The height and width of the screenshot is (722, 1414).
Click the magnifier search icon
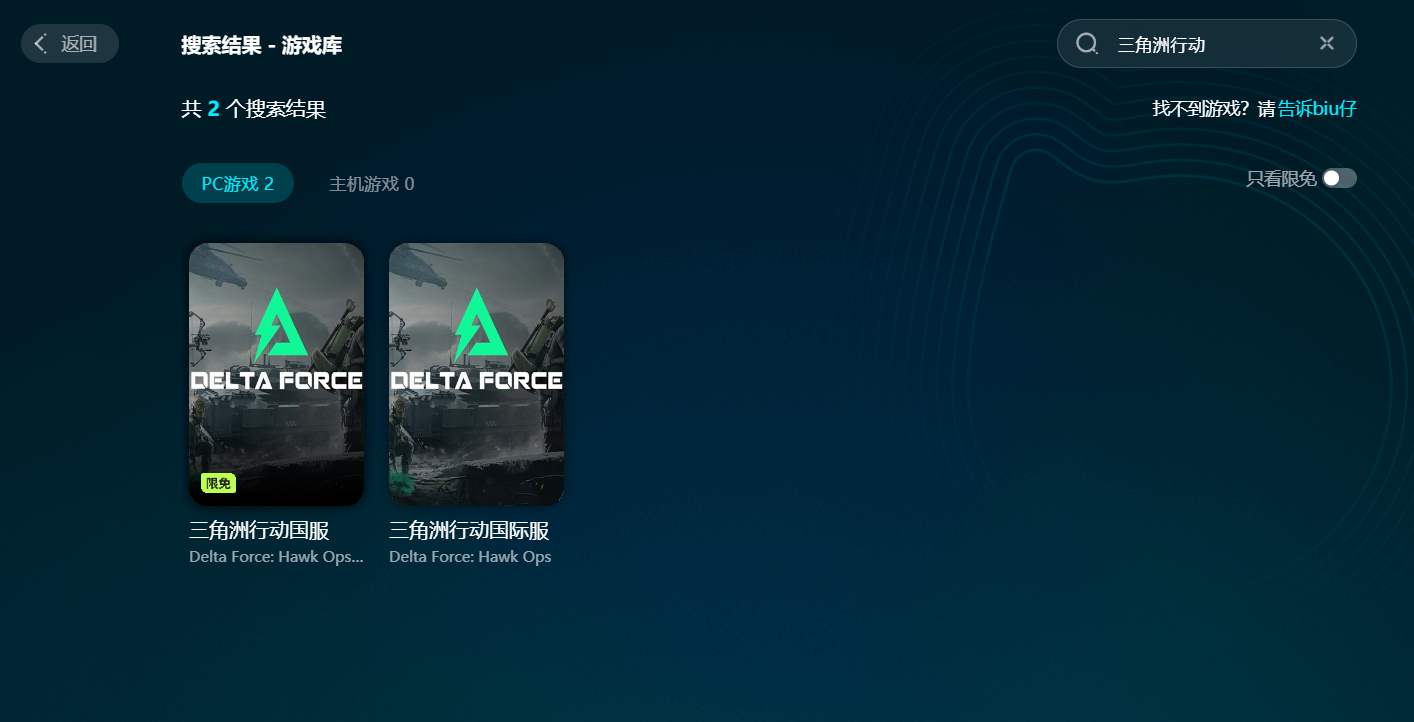coord(1087,44)
